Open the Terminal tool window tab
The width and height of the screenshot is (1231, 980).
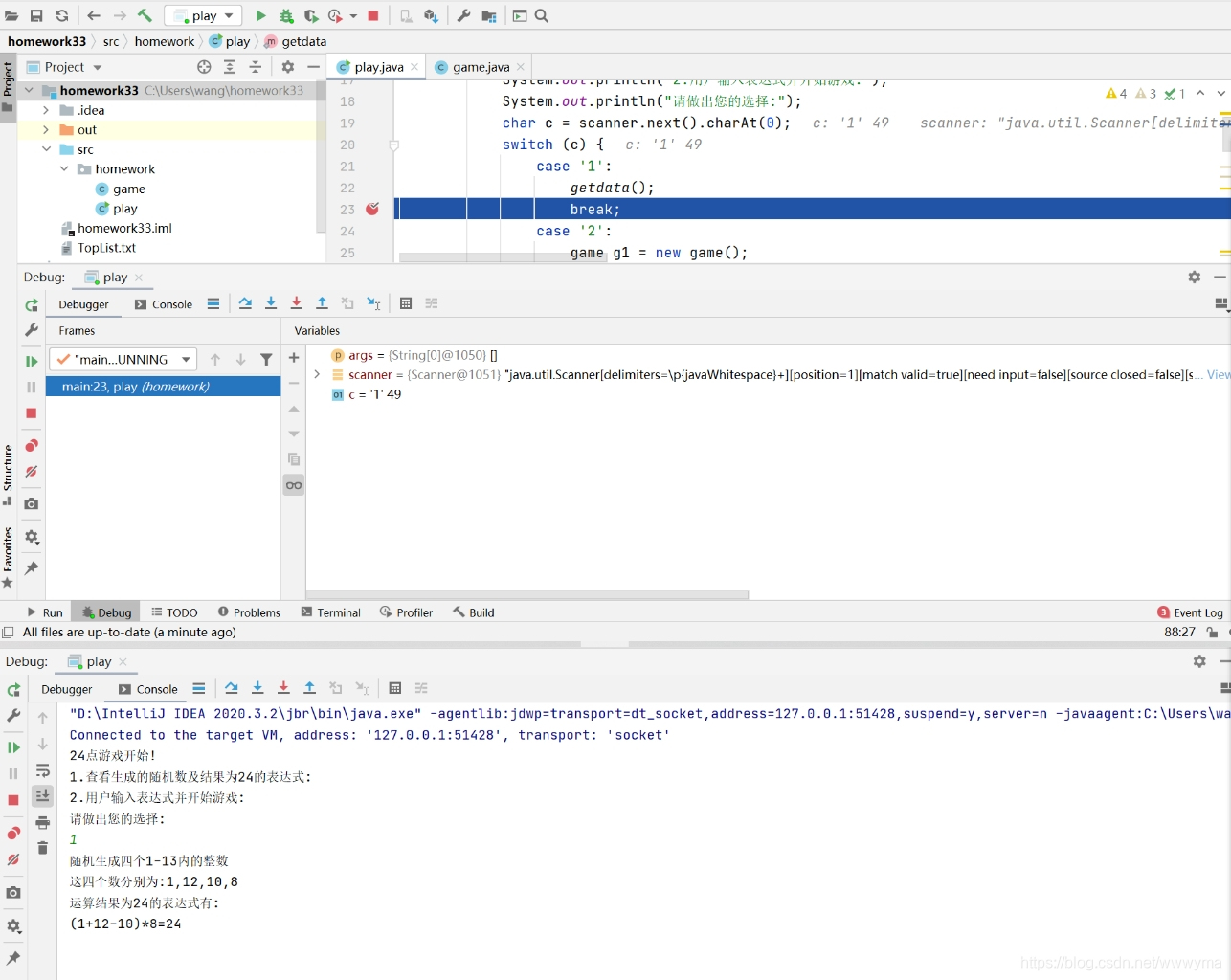pyautogui.click(x=330, y=612)
